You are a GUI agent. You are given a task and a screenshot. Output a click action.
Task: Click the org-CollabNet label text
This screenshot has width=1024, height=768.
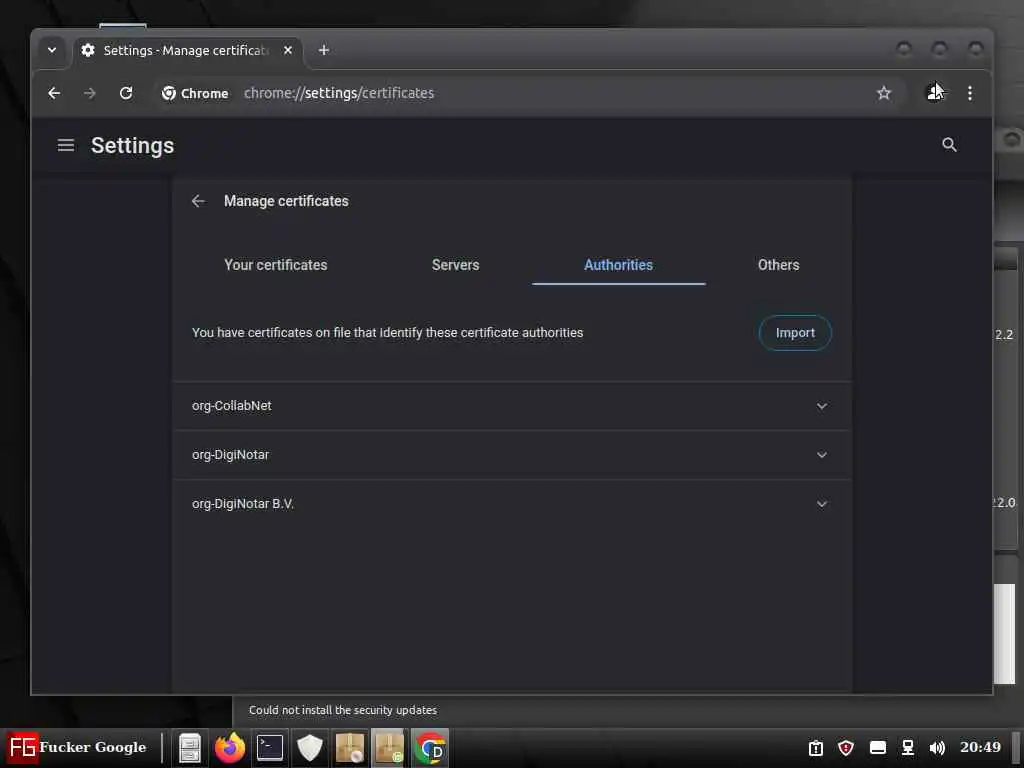[231, 406]
